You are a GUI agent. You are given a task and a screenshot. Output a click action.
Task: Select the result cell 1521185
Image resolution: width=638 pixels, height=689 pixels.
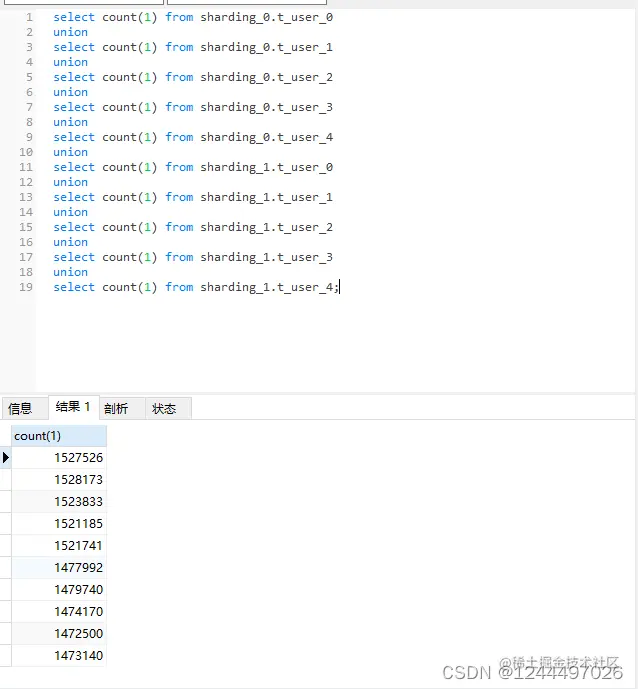click(x=59, y=523)
